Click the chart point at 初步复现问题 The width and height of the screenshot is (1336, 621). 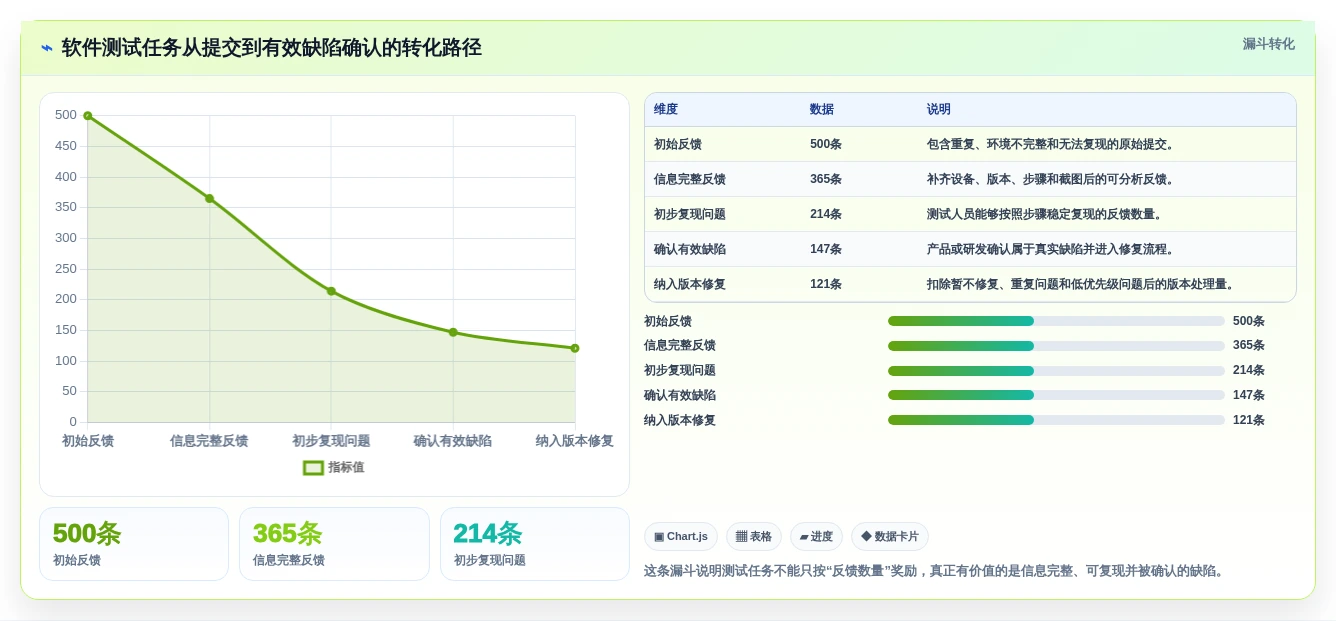pos(331,291)
